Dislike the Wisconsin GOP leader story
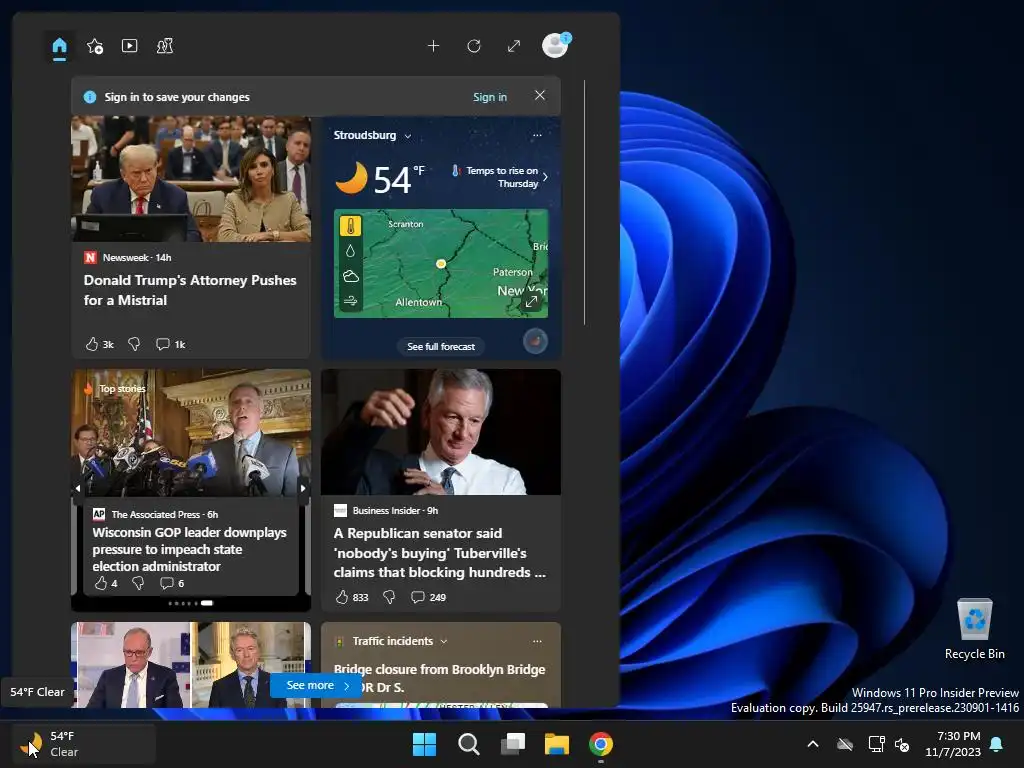Viewport: 1024px width, 768px height. (138, 583)
